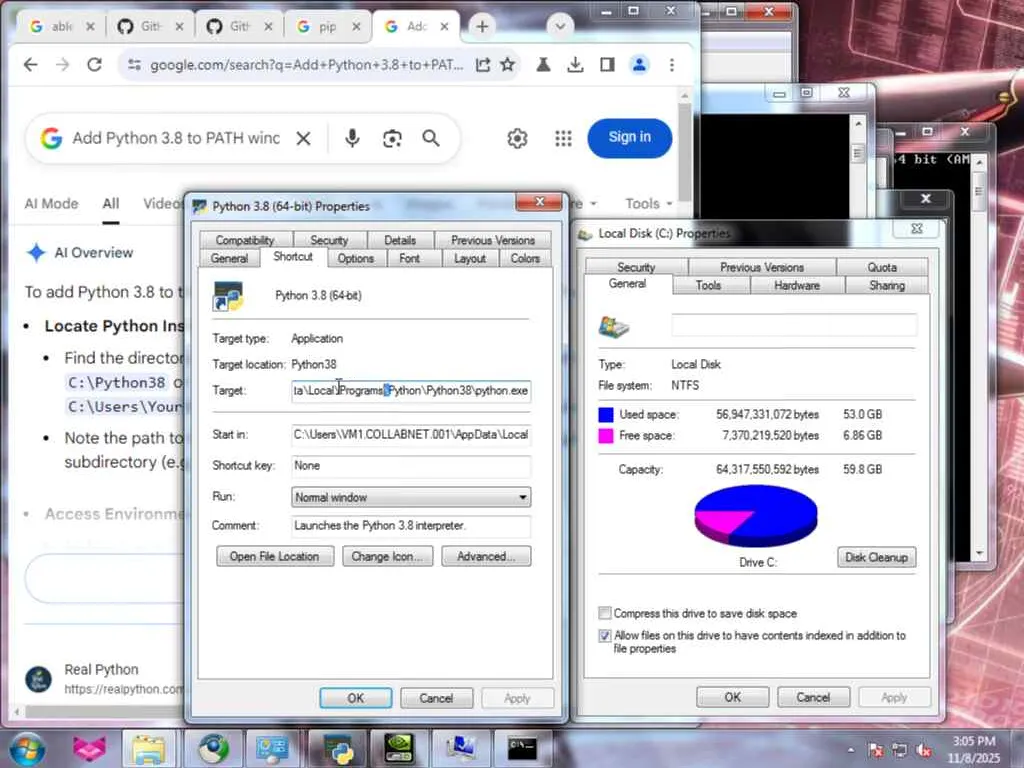Open Chrome profile avatar
The image size is (1024, 768).
point(639,65)
